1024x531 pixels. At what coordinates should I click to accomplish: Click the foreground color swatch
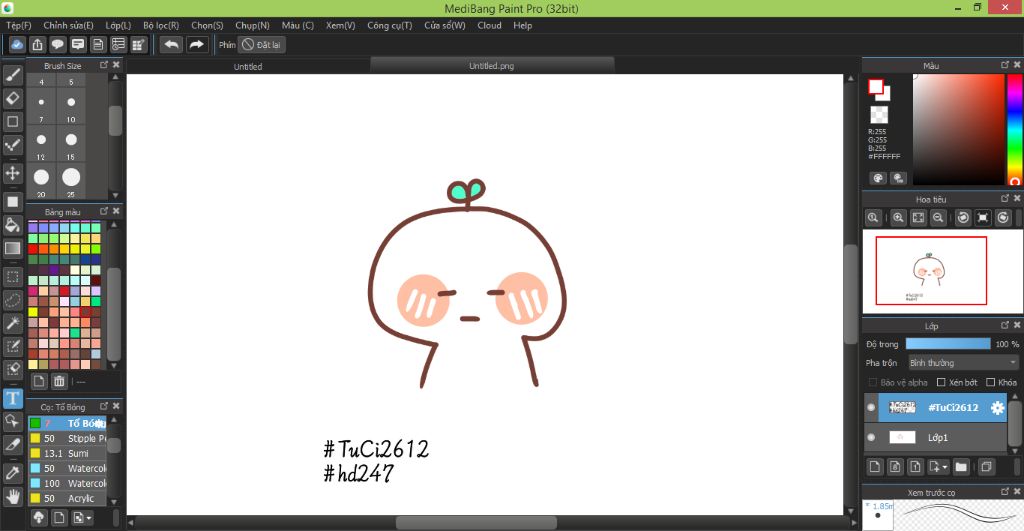point(875,87)
